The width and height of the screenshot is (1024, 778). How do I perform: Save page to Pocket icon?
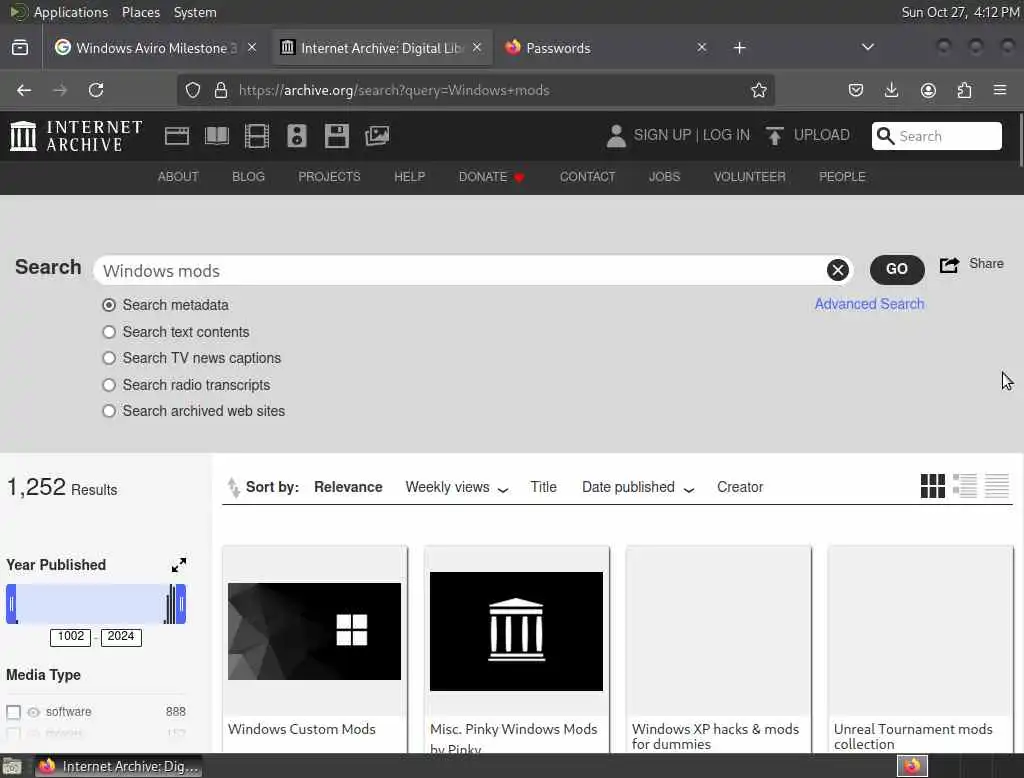click(856, 90)
